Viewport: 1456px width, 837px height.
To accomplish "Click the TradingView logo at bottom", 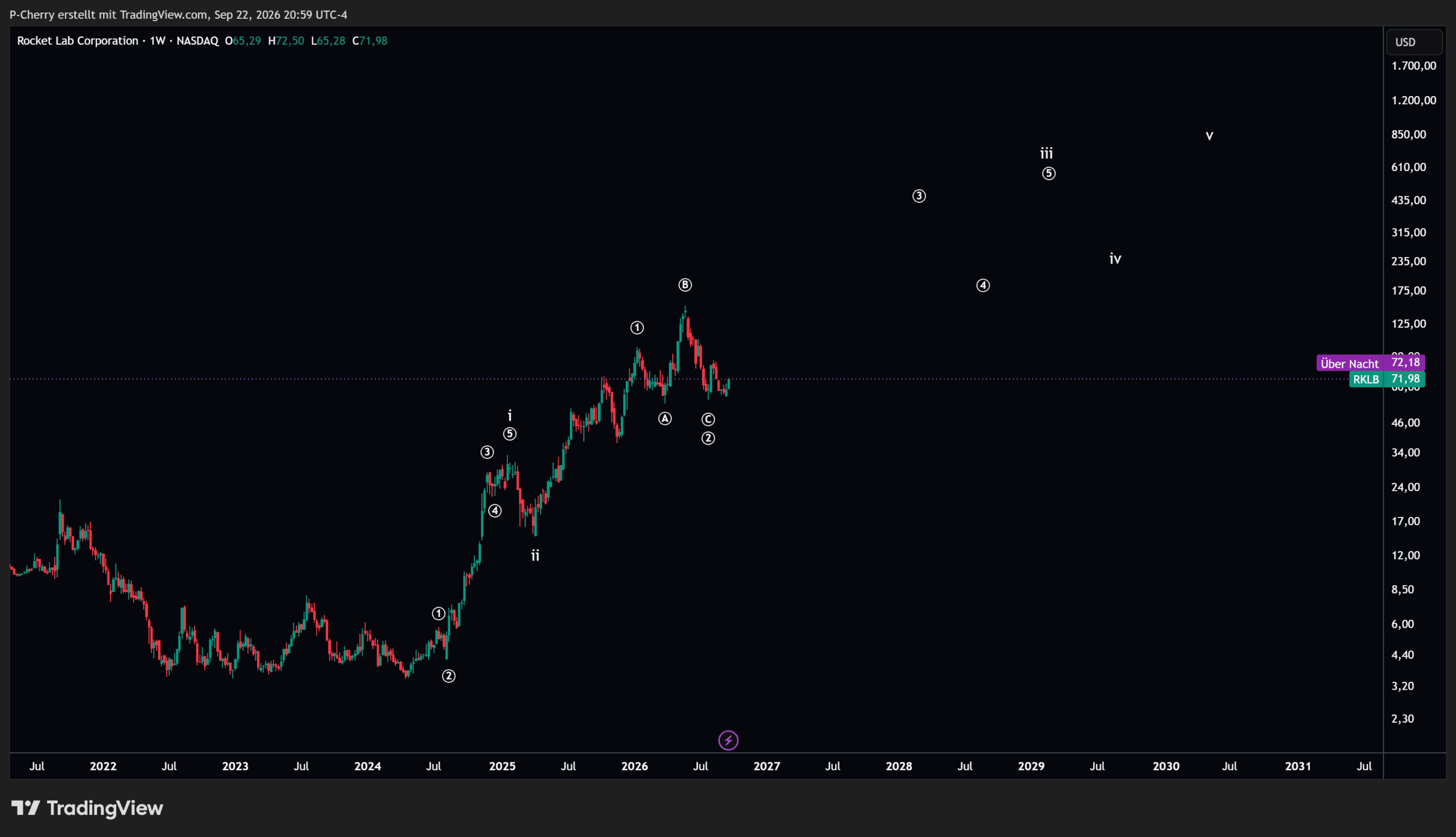I will pyautogui.click(x=88, y=808).
